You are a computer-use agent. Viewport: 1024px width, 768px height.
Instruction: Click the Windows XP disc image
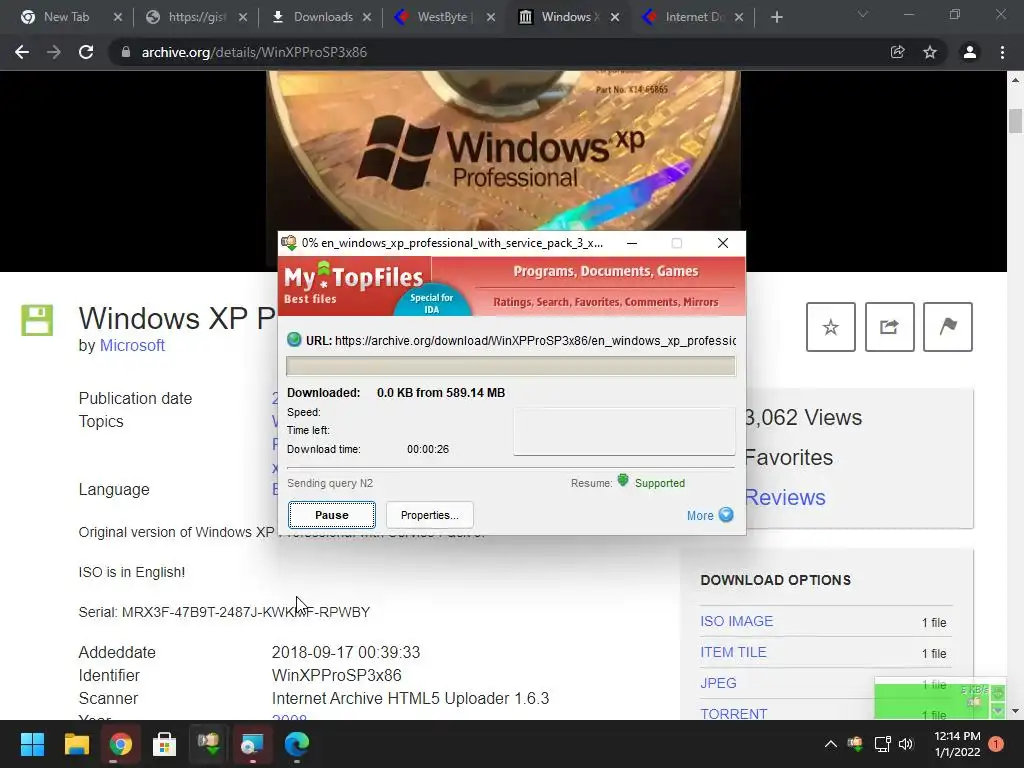coord(503,150)
